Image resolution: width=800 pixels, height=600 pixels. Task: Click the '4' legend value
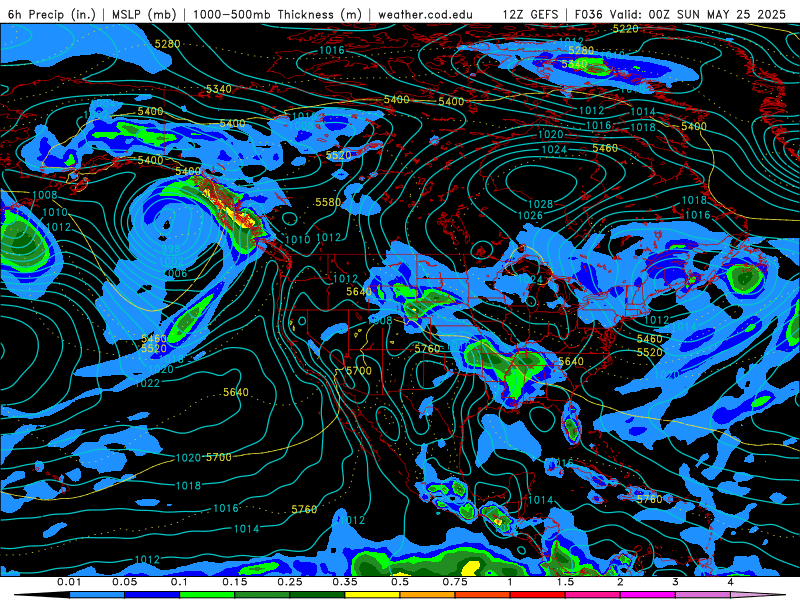[x=730, y=582]
